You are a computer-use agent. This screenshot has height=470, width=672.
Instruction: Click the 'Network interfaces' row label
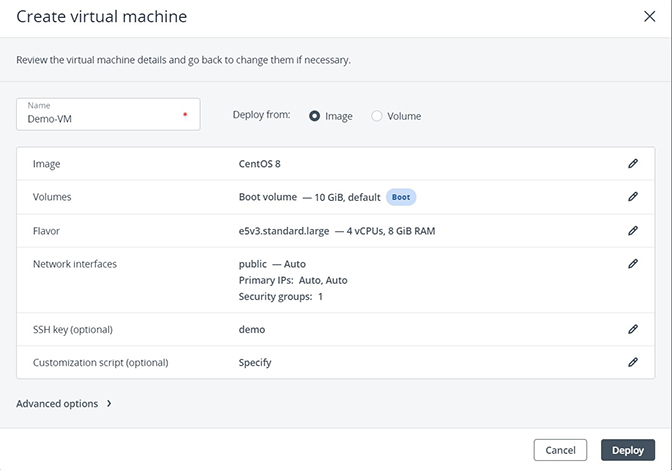tap(75, 264)
